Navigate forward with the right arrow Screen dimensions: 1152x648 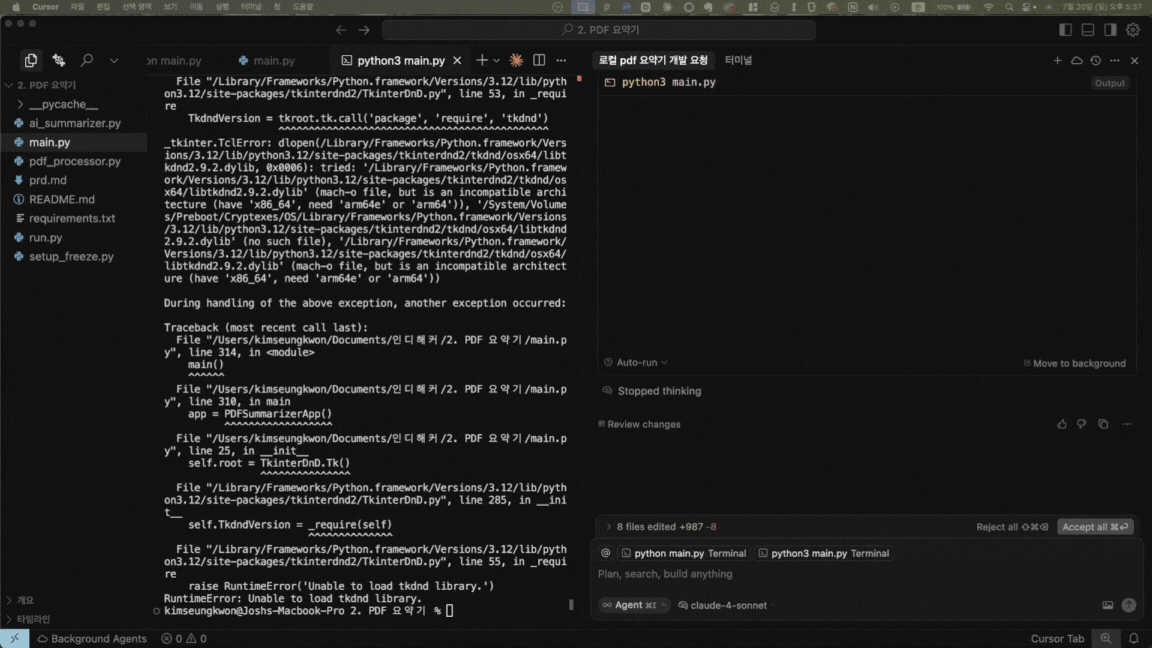tap(364, 30)
